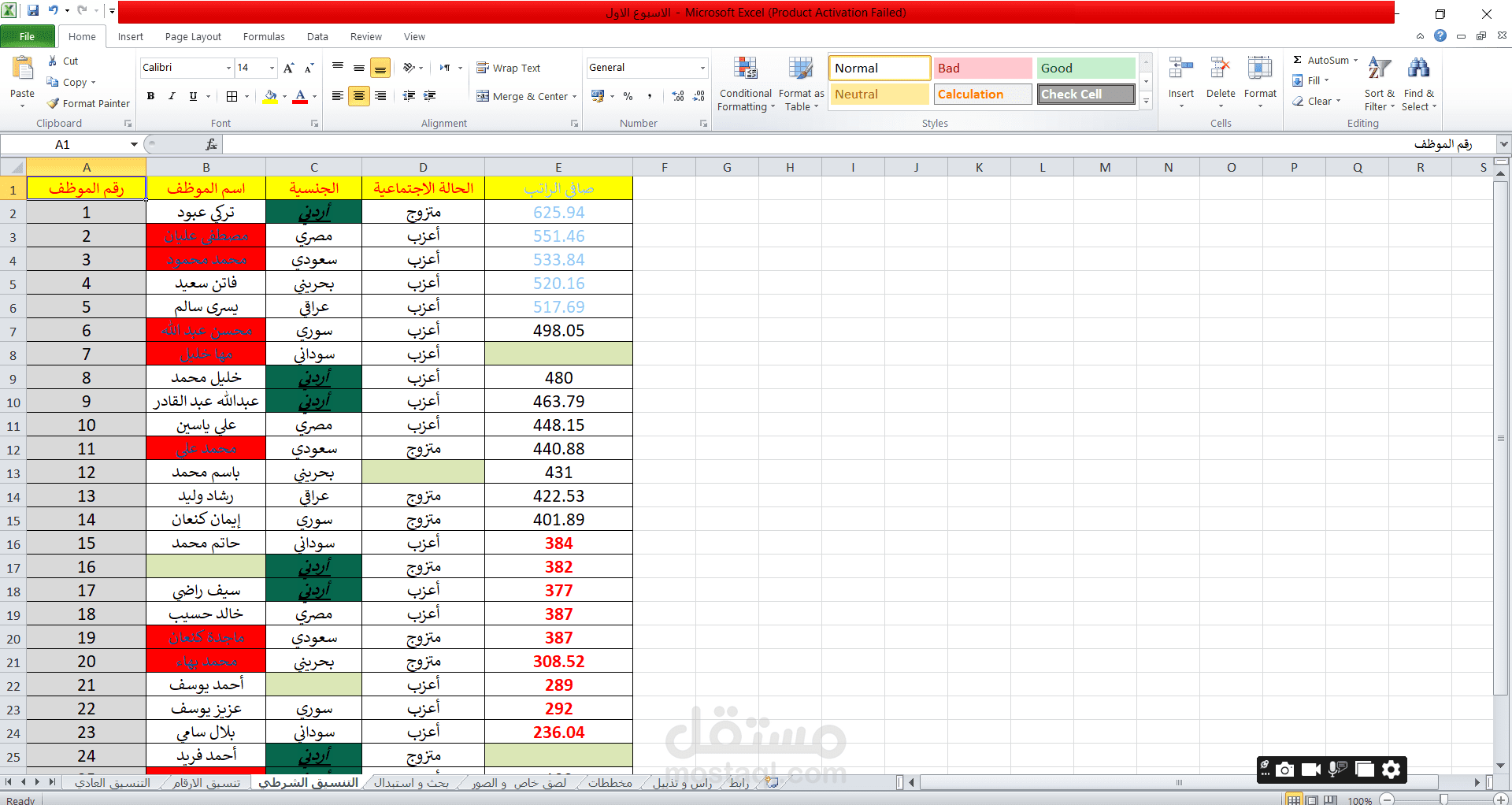Viewport: 1512px width, 805px height.
Task: Toggle Wrap Text
Action: (x=509, y=68)
